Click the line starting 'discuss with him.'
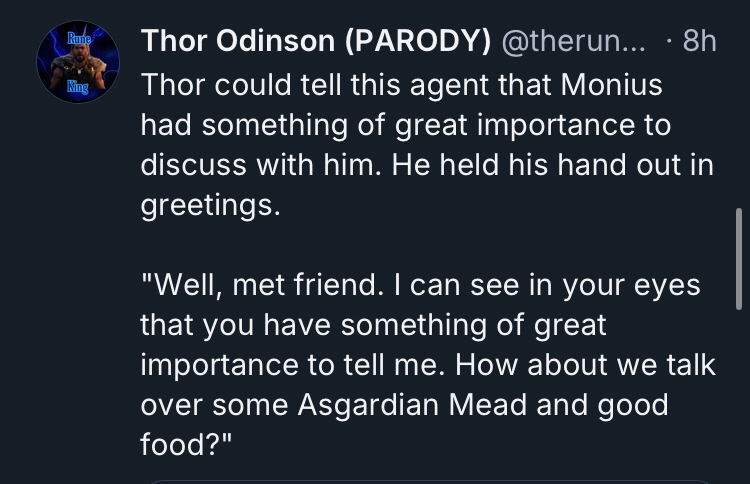 [427, 165]
